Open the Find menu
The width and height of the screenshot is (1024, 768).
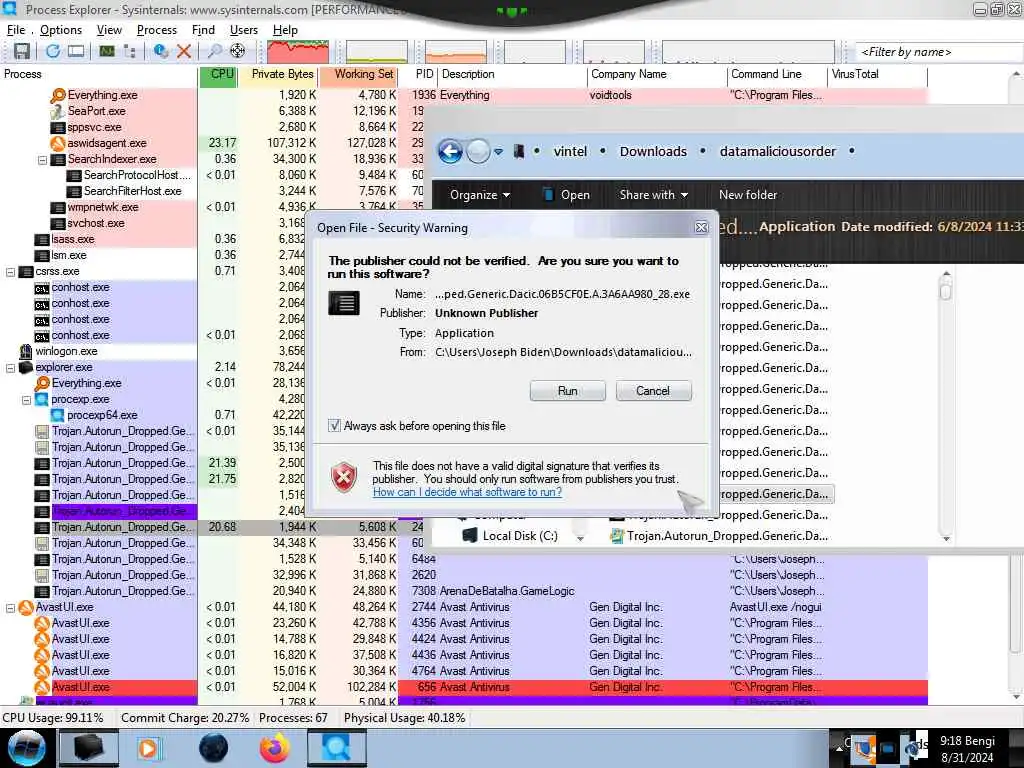click(x=203, y=30)
